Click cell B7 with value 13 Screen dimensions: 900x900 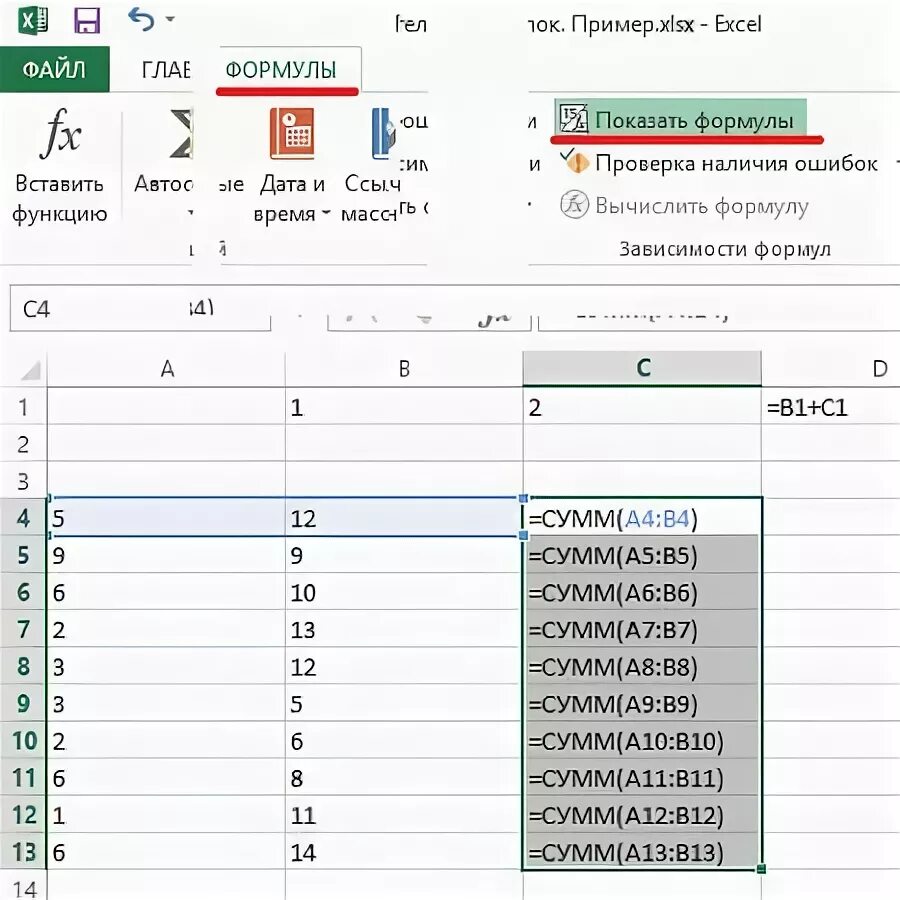click(404, 629)
